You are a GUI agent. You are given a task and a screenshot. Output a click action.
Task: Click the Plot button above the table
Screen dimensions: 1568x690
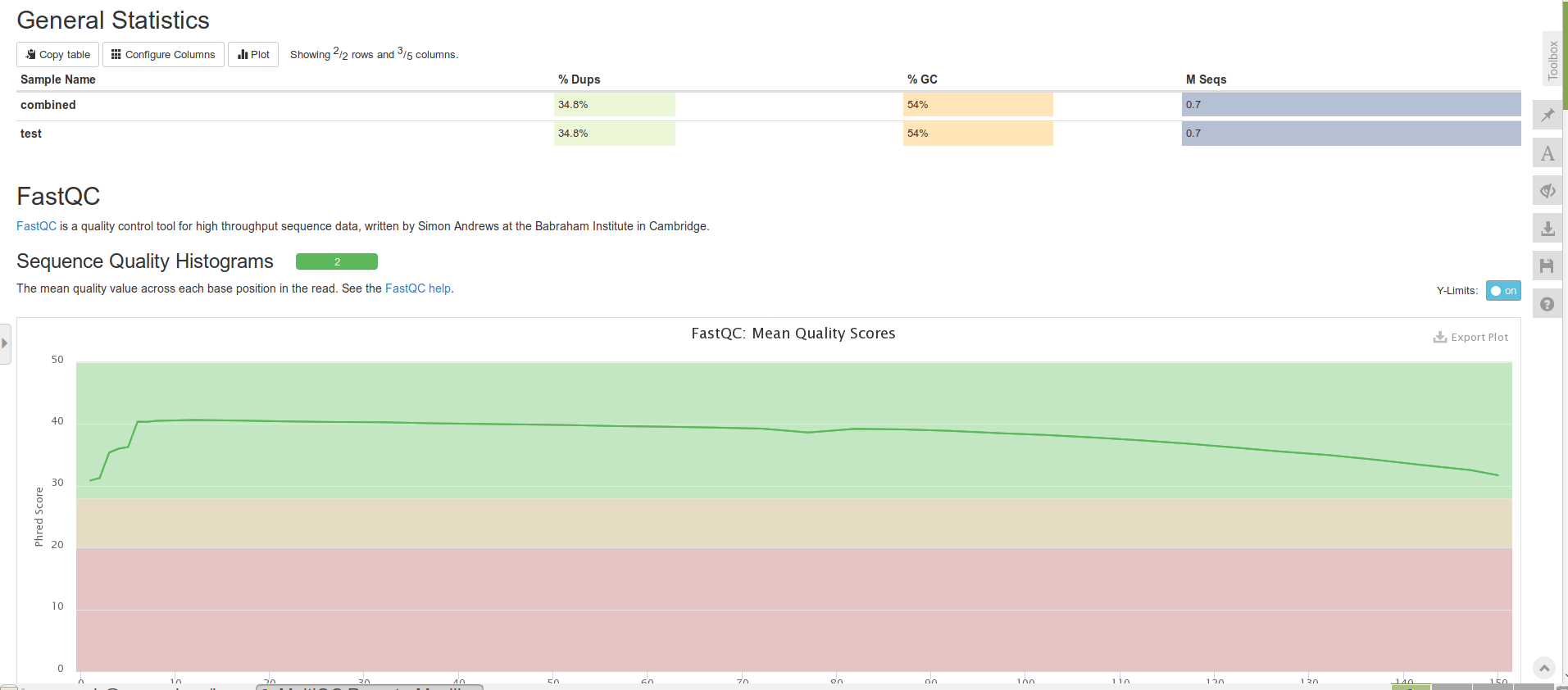tap(253, 54)
